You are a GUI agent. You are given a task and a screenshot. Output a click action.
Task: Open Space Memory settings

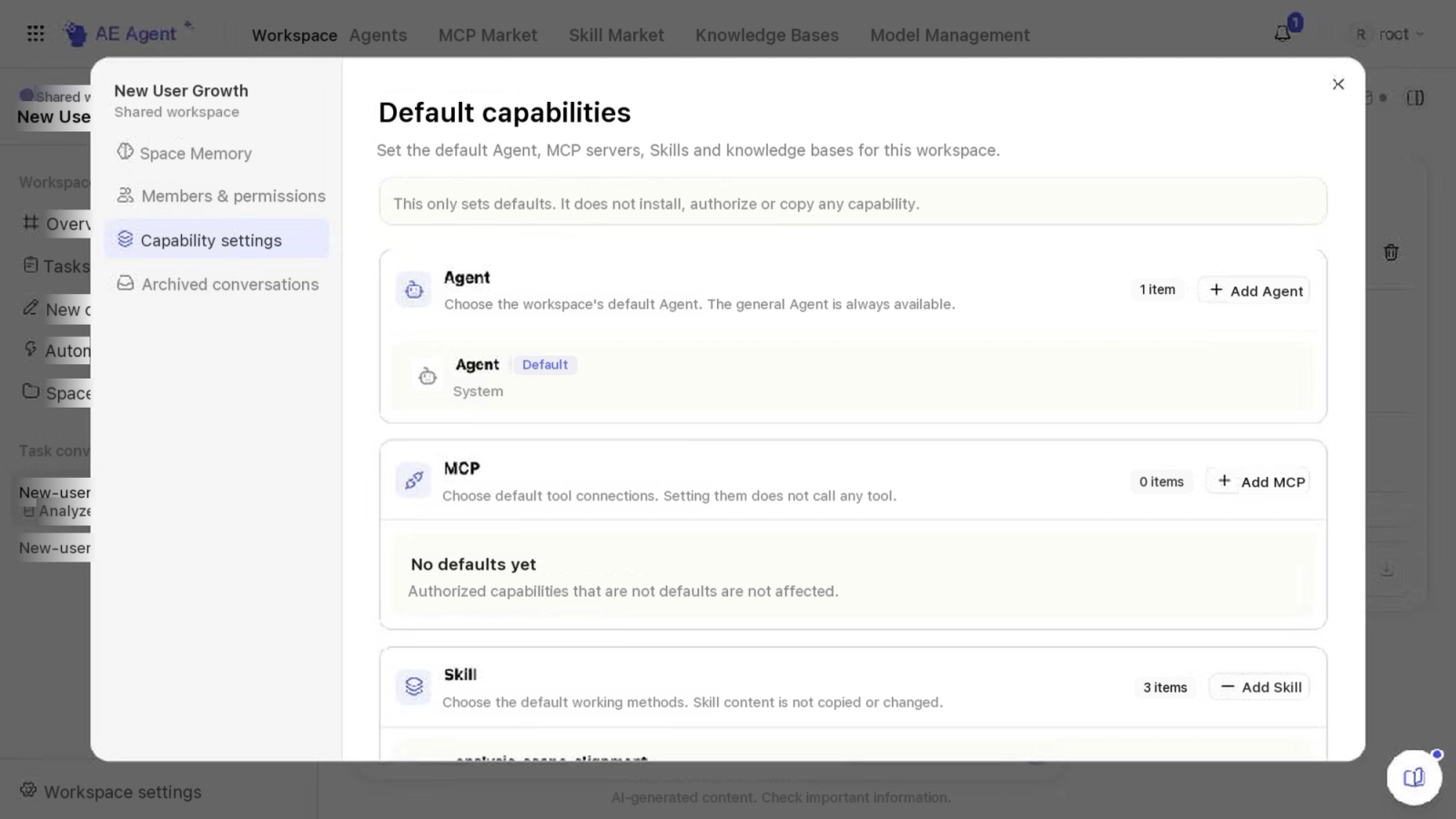217,153
